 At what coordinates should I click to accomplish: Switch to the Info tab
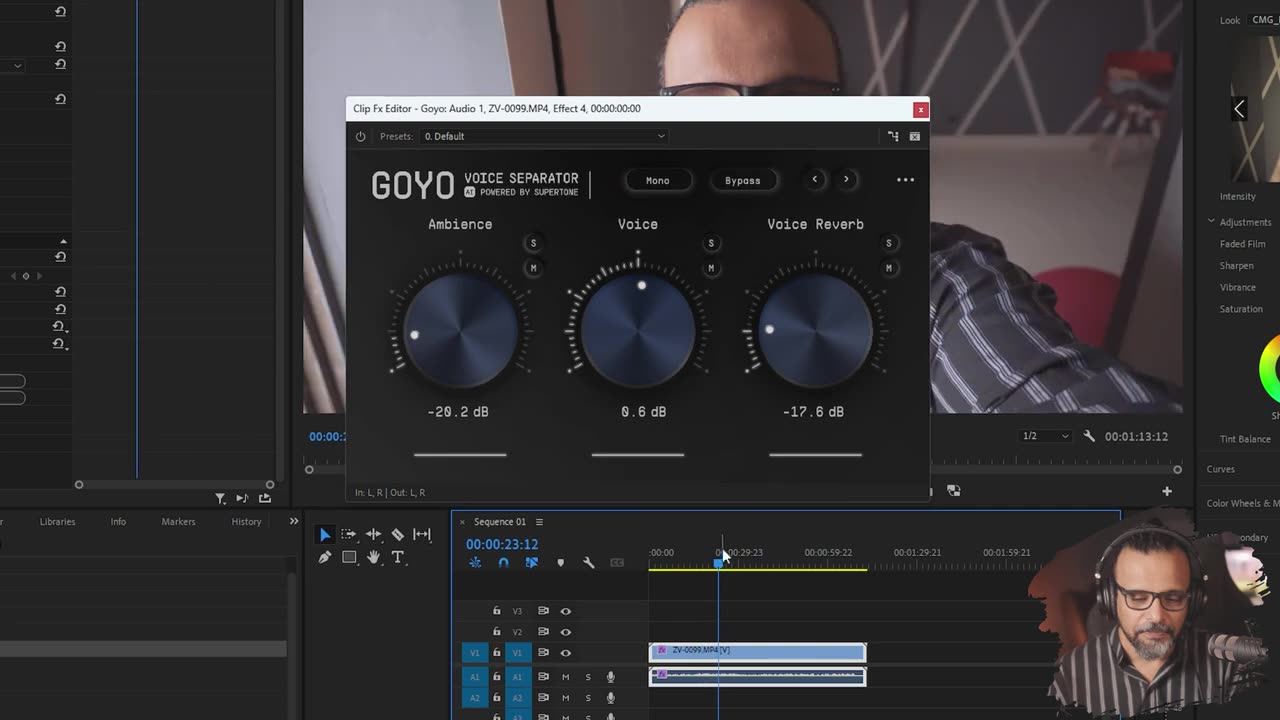(118, 521)
